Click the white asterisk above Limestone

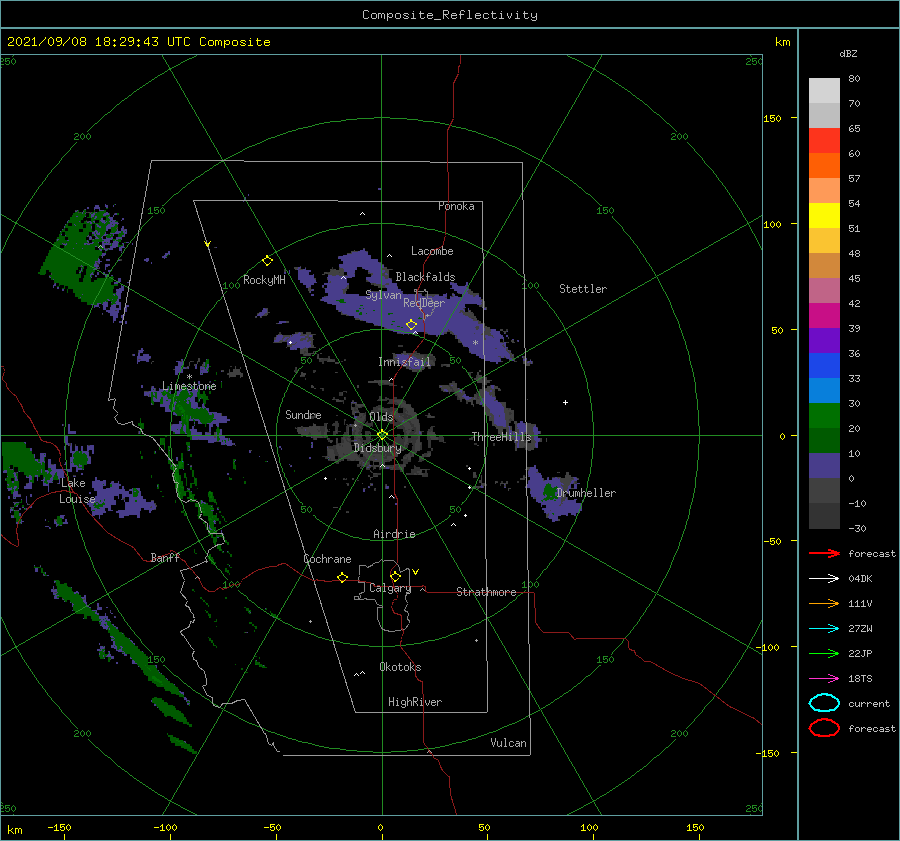[189, 377]
